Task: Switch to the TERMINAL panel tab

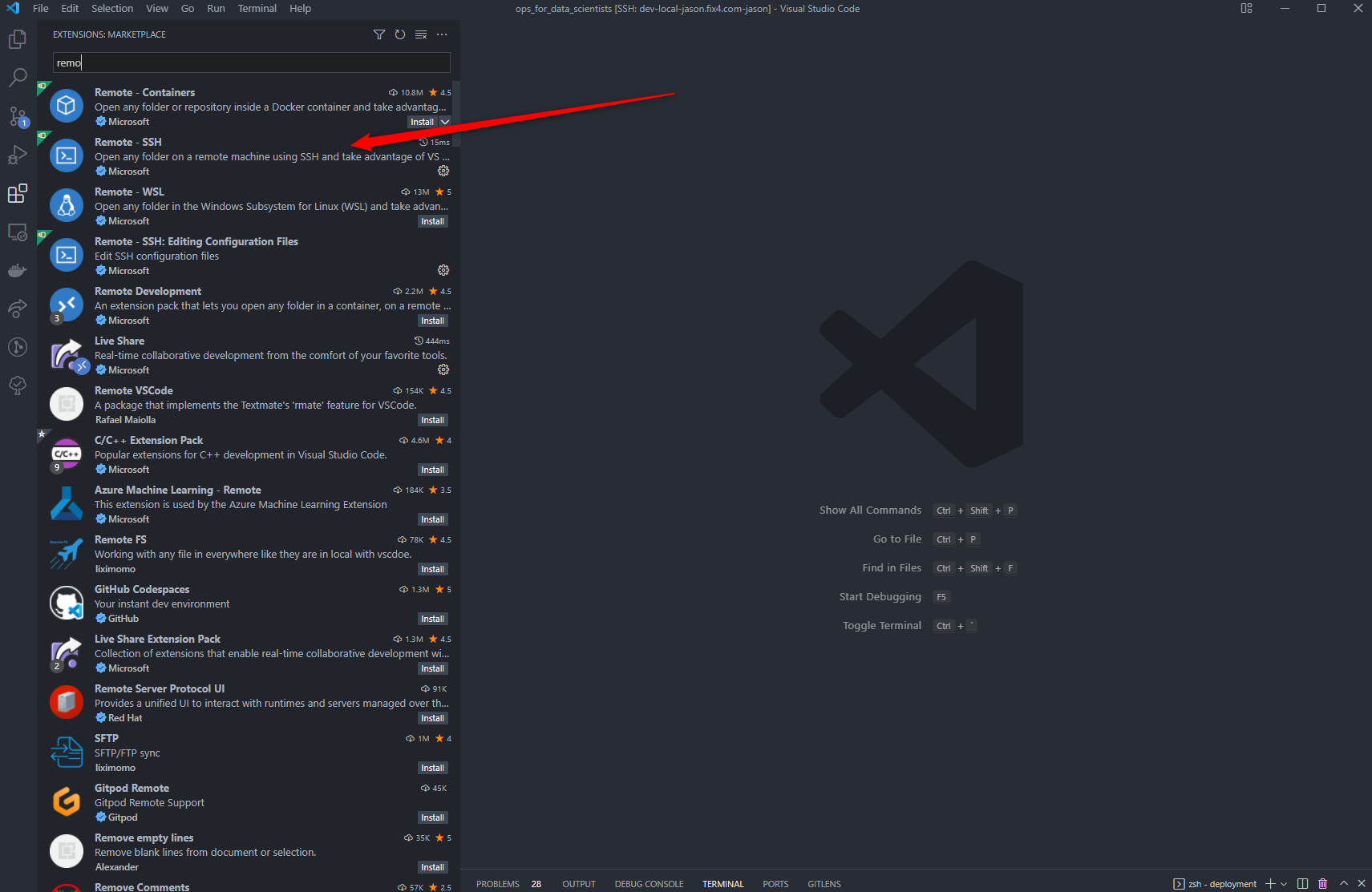Action: [723, 884]
